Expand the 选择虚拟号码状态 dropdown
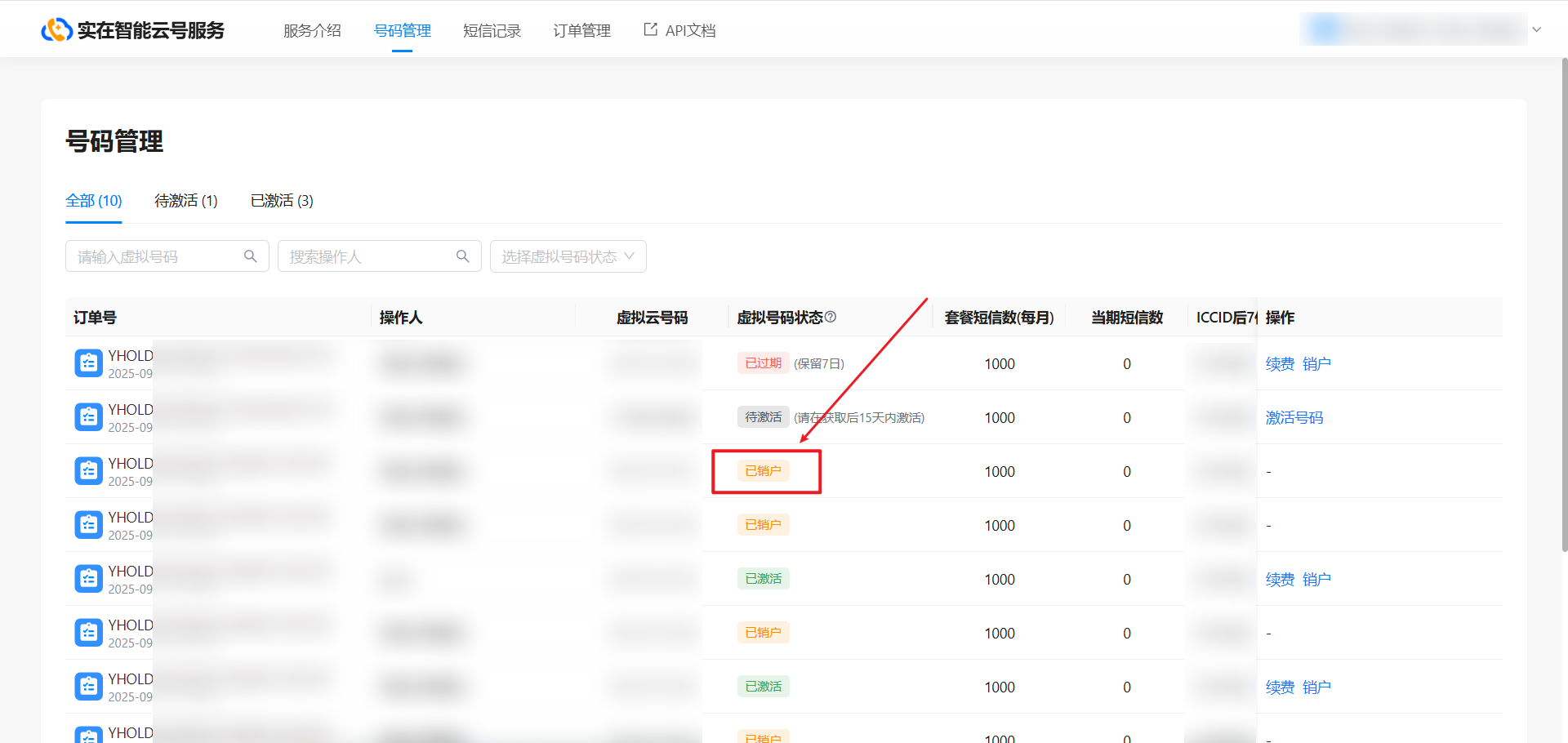The image size is (1568, 743). pos(568,256)
